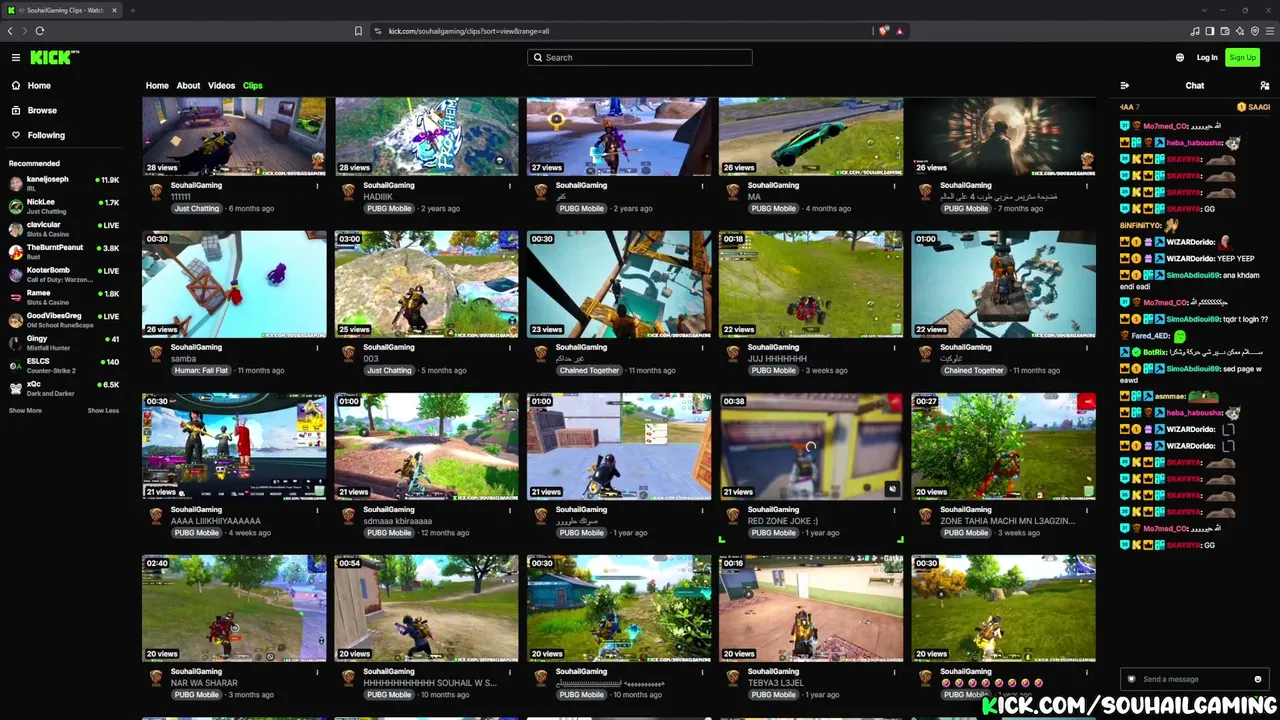Open the emote picker in chat box
This screenshot has height=720, width=1280.
tap(1258, 679)
